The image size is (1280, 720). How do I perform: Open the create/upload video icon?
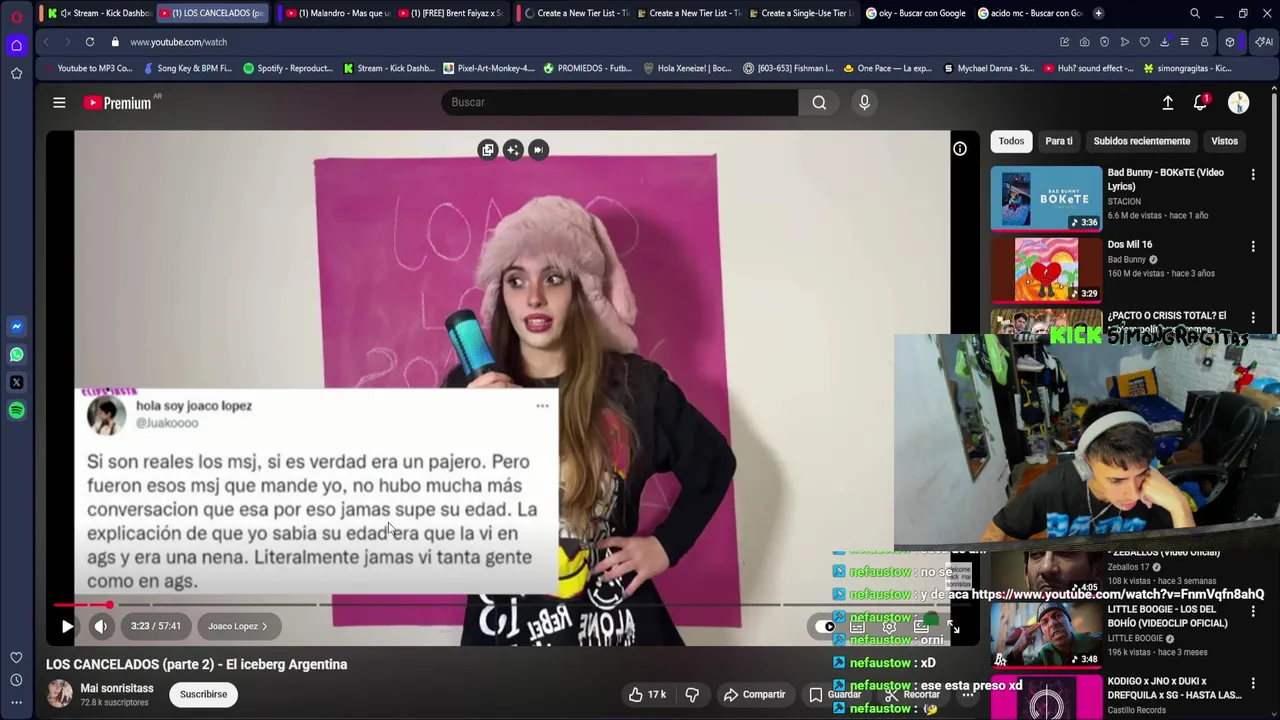tap(1167, 102)
